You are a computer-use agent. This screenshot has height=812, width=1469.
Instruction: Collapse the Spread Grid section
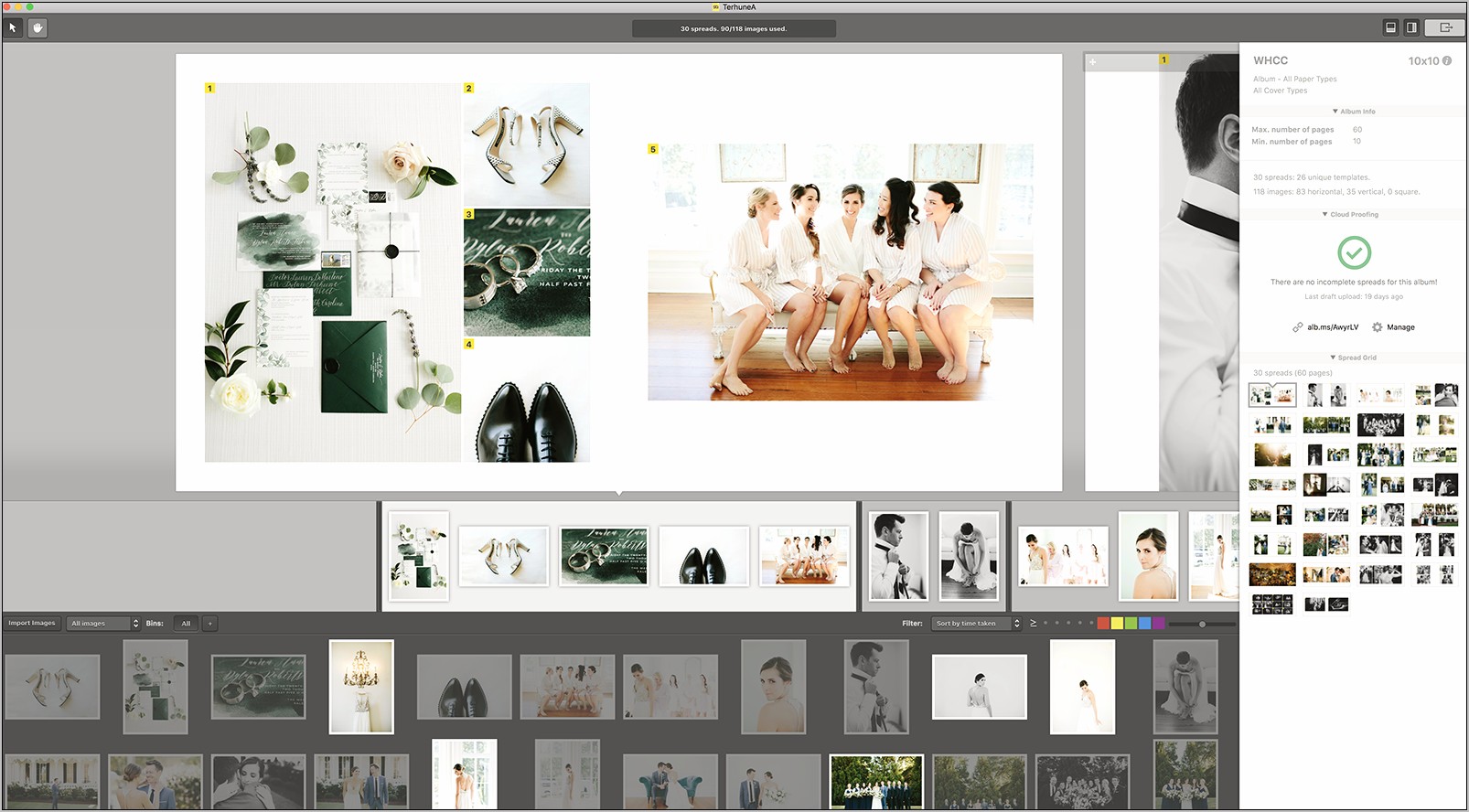tap(1353, 358)
